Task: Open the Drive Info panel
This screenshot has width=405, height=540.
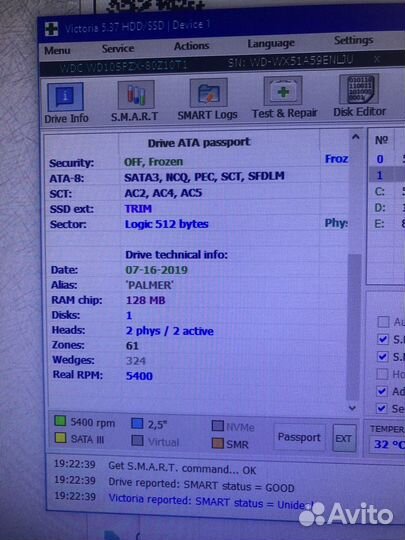Action: [x=66, y=103]
